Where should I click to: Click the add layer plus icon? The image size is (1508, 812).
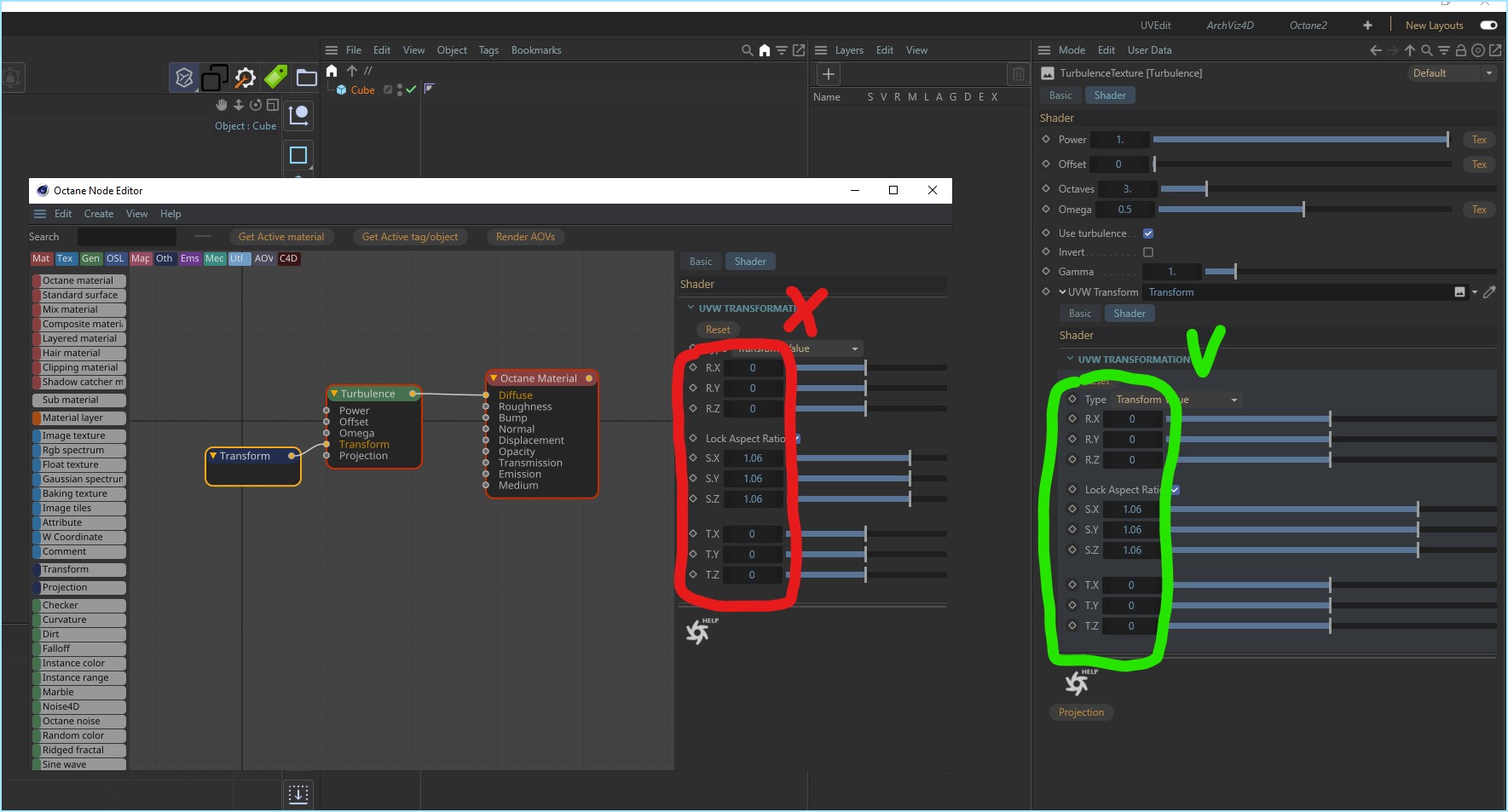[828, 74]
